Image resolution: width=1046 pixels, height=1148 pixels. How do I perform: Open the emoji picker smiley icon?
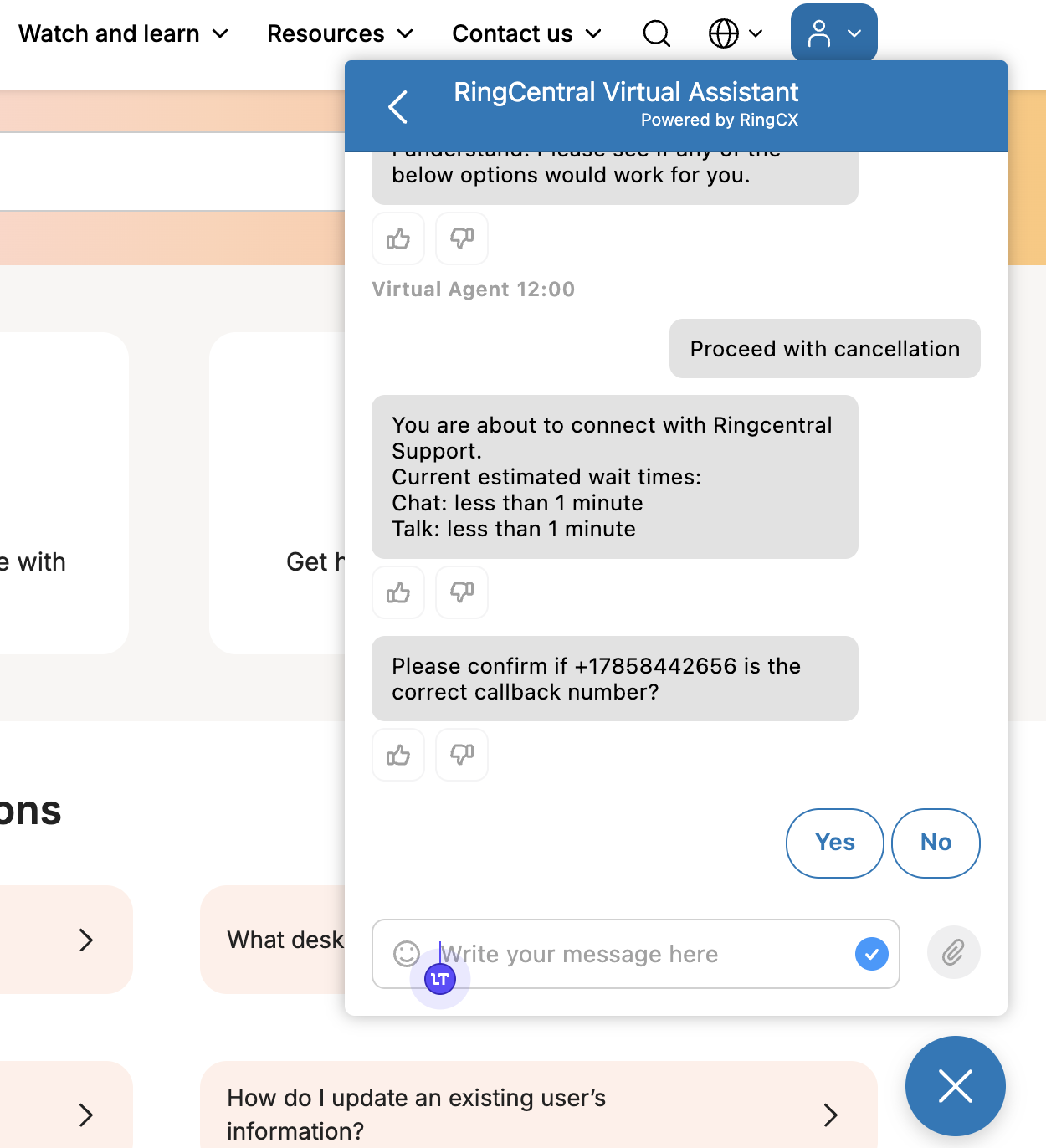(x=407, y=954)
